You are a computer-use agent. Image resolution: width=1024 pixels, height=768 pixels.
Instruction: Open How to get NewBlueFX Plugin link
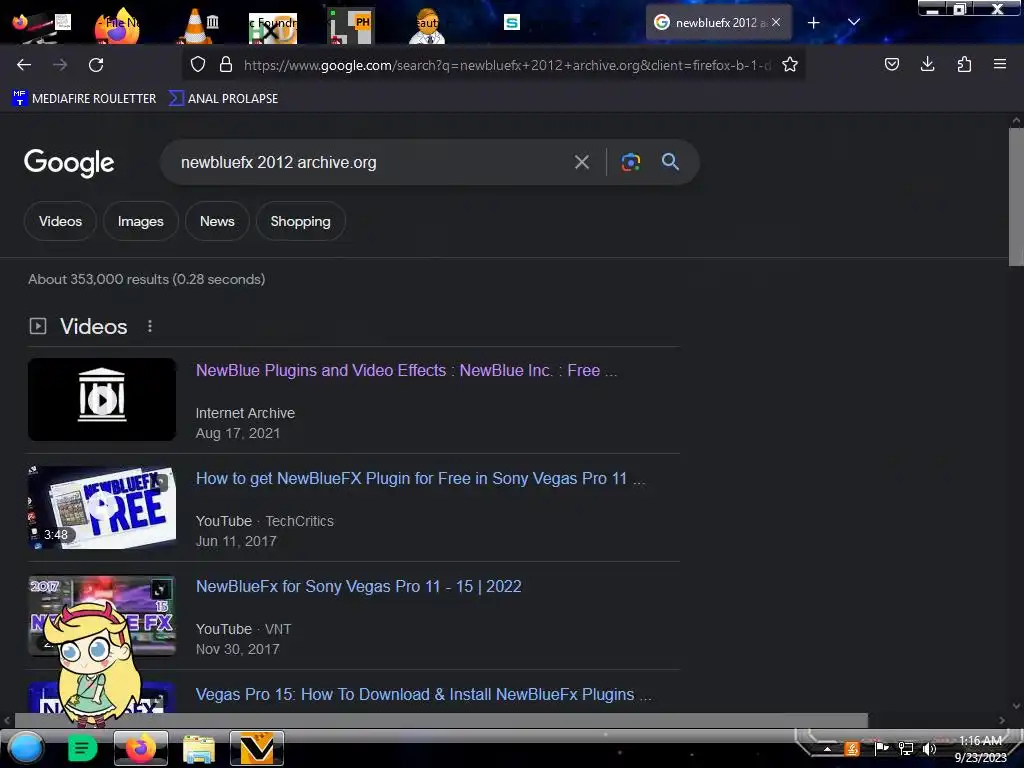[421, 478]
